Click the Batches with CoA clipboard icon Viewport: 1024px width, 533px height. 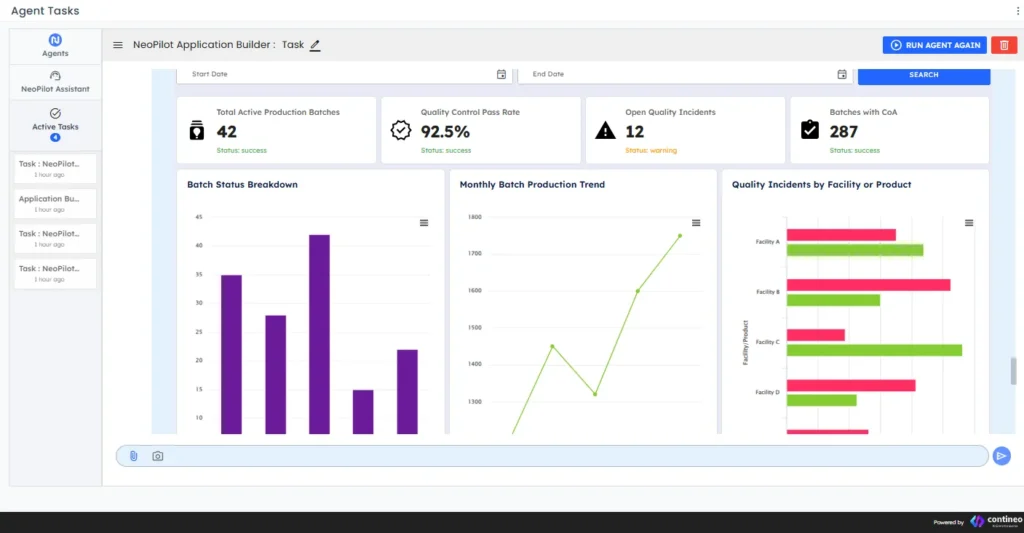810,129
